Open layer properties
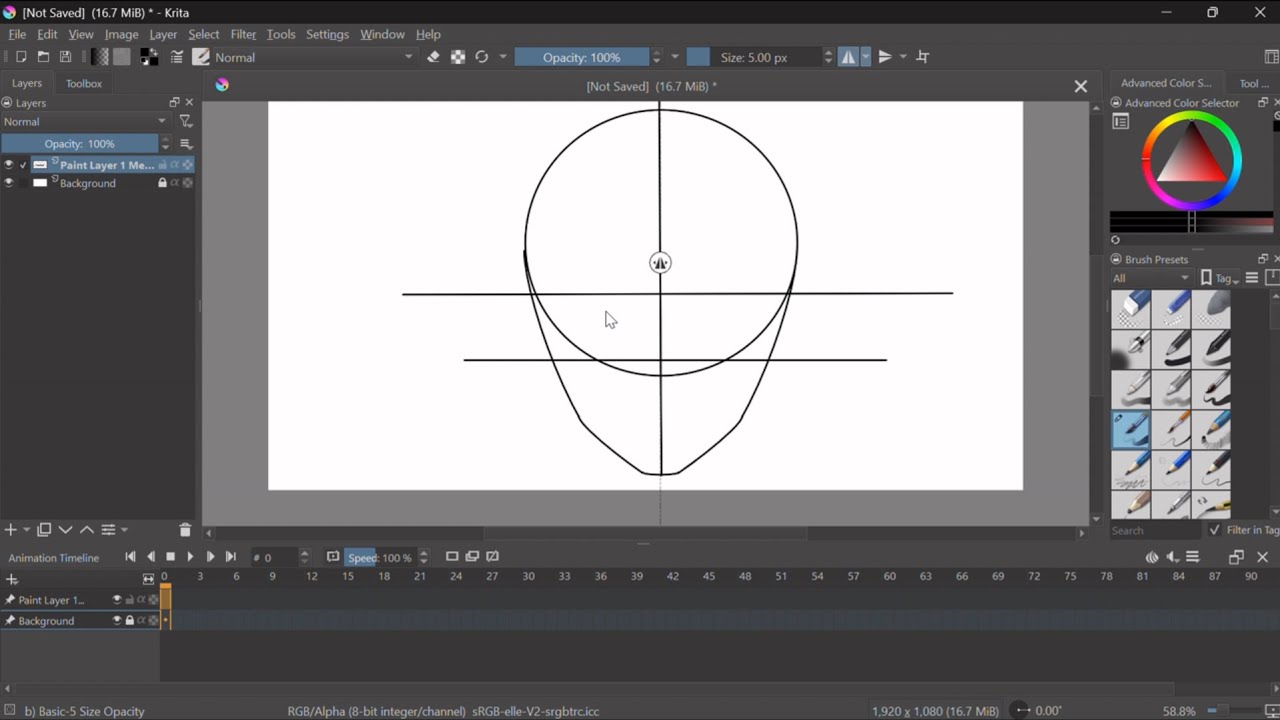The image size is (1280, 720). click(x=108, y=530)
